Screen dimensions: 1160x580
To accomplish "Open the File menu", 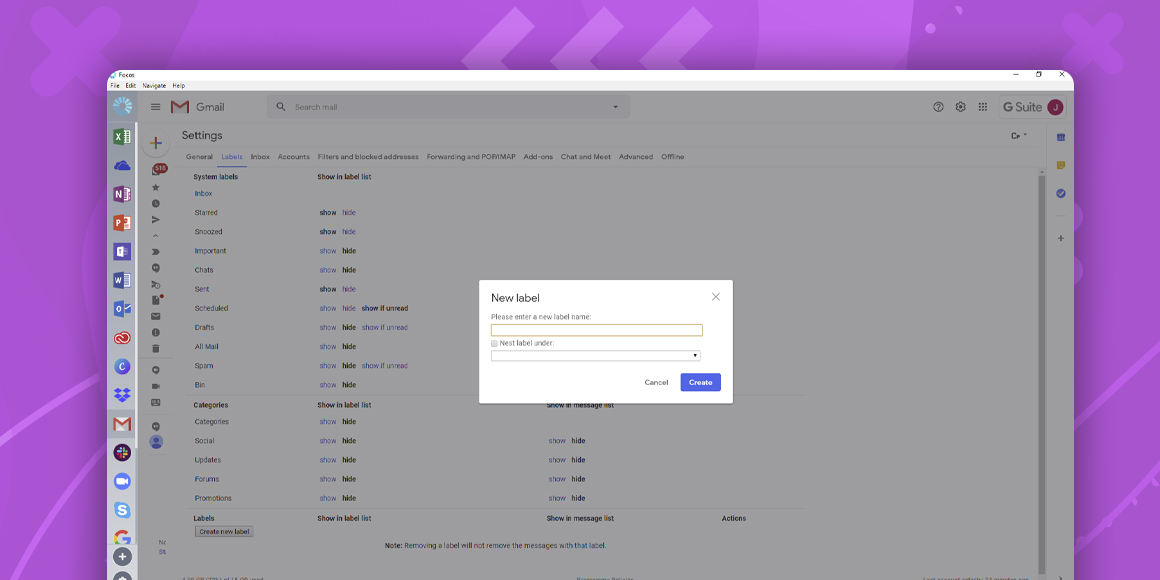I will click(x=115, y=86).
